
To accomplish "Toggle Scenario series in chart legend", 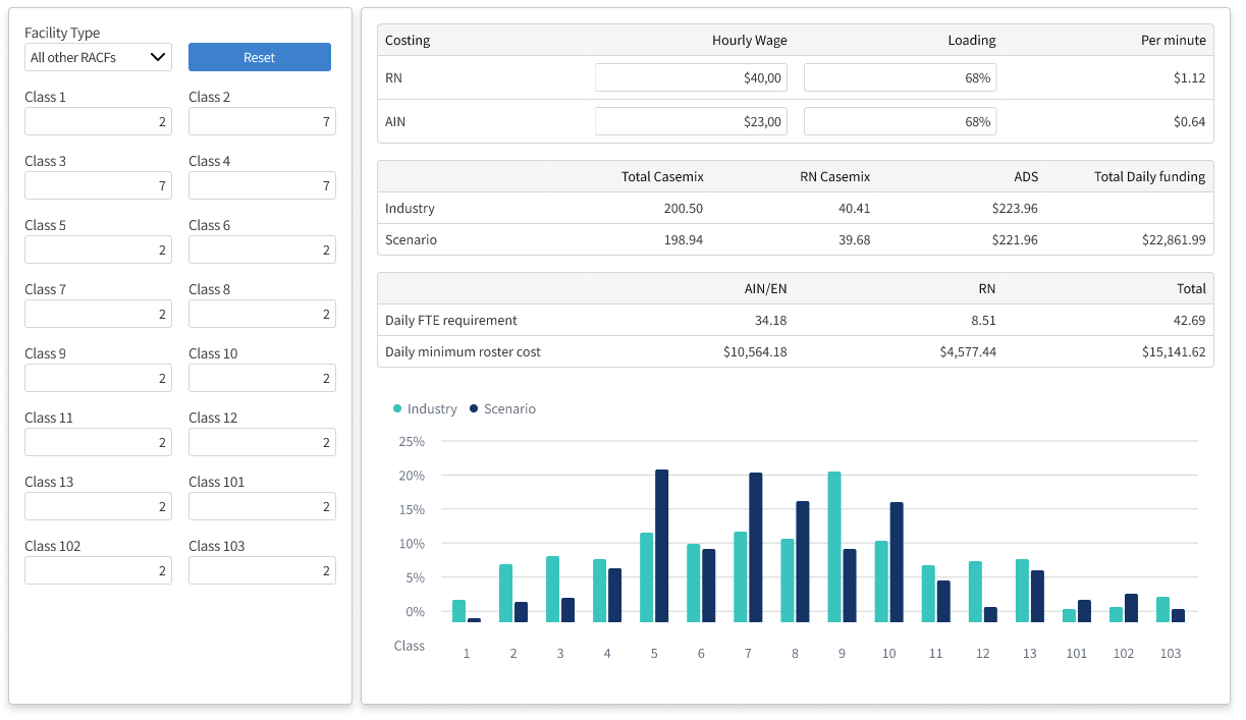I will coord(502,409).
